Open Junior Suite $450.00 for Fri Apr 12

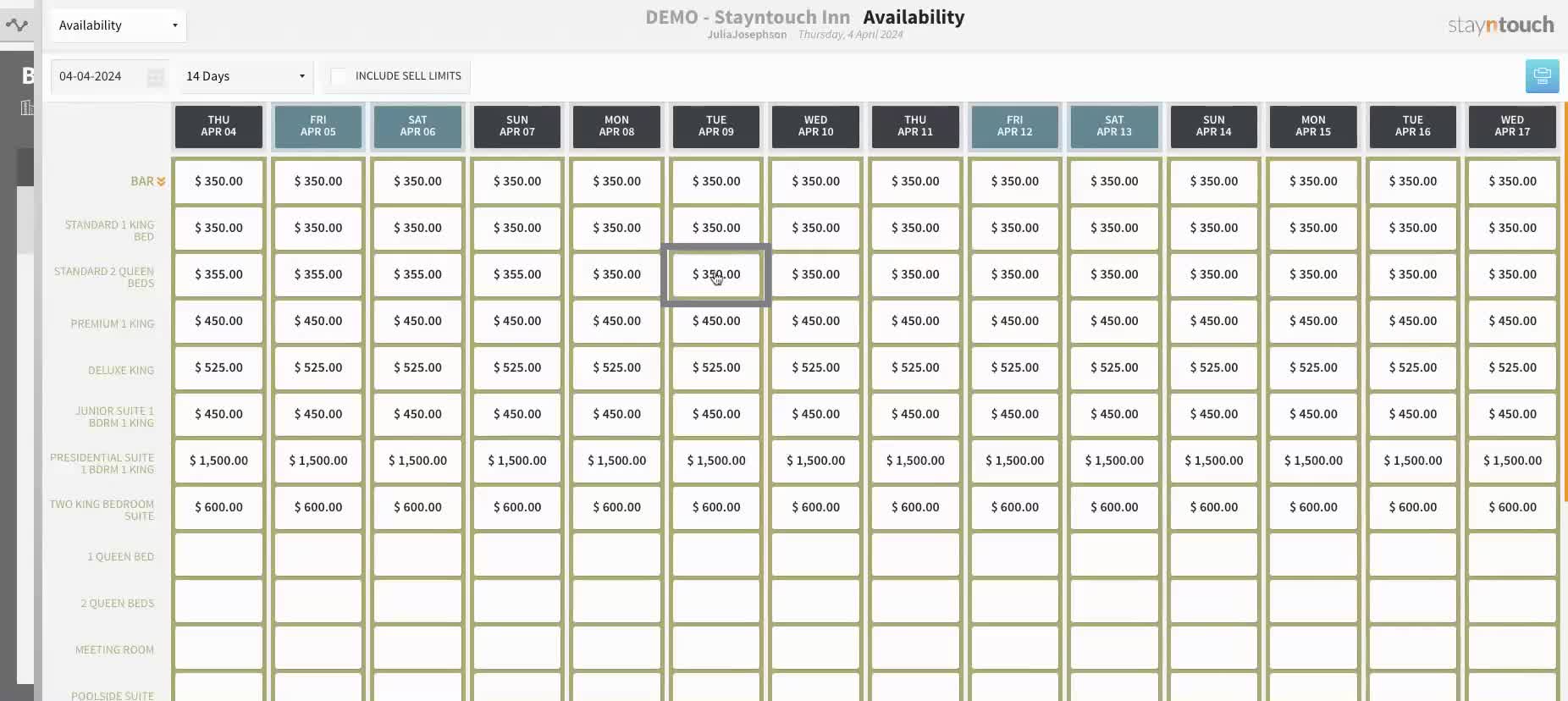click(1015, 414)
